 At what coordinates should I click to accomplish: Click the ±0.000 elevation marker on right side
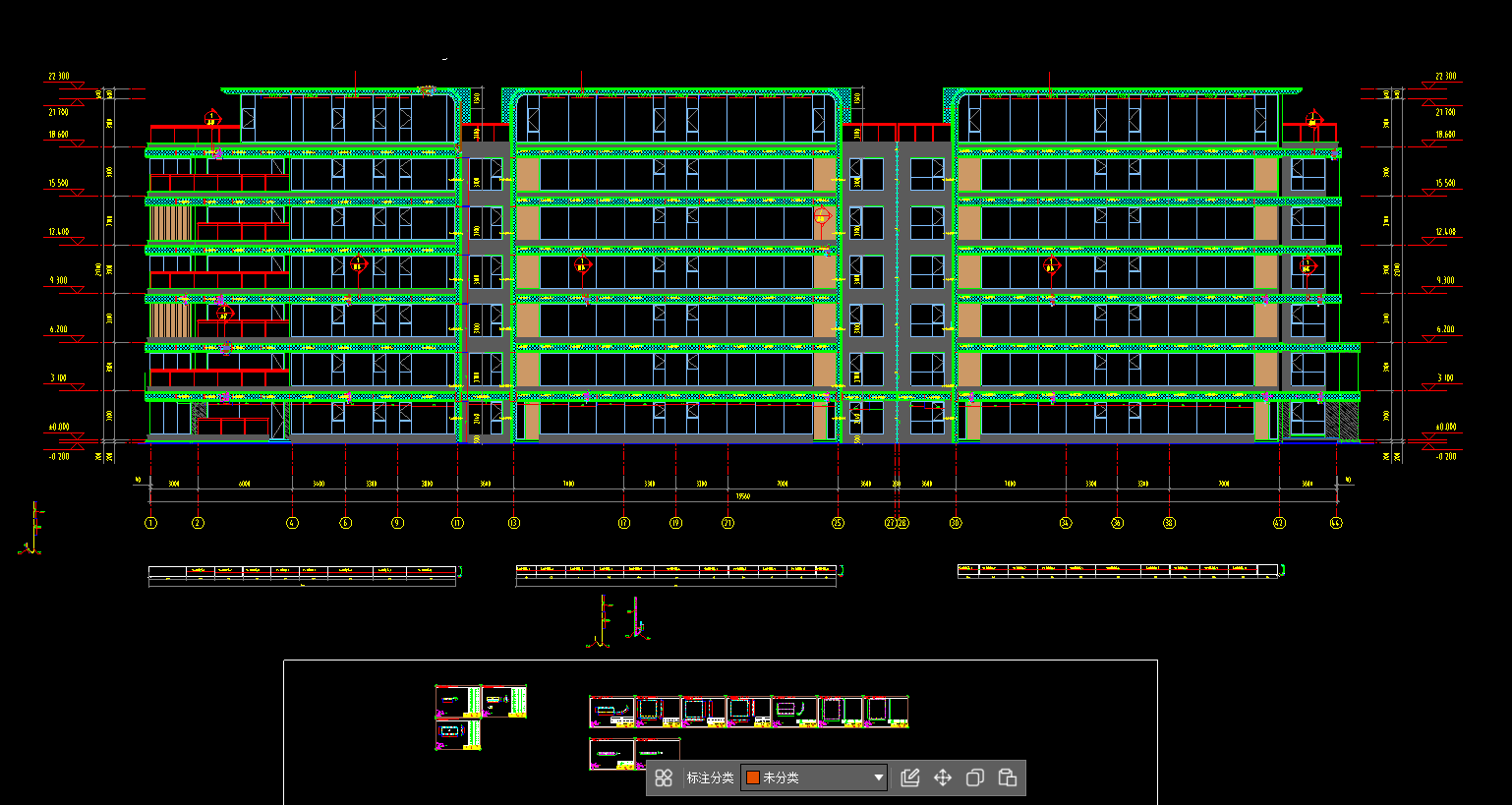(x=1445, y=427)
